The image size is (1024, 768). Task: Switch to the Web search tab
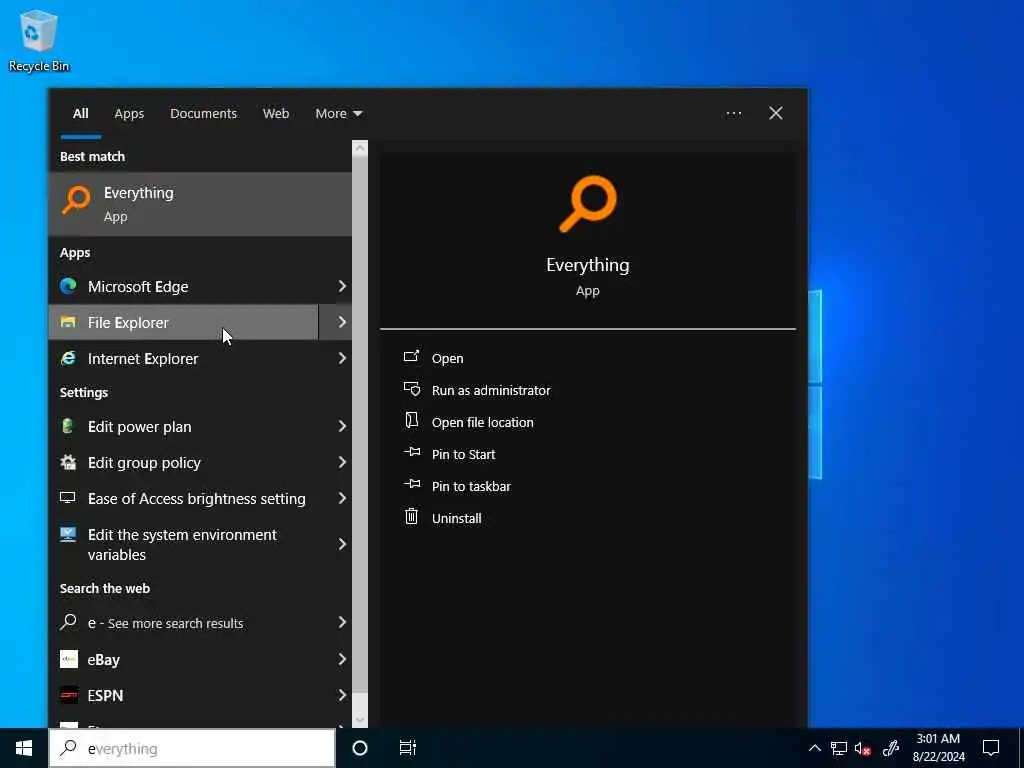click(276, 114)
